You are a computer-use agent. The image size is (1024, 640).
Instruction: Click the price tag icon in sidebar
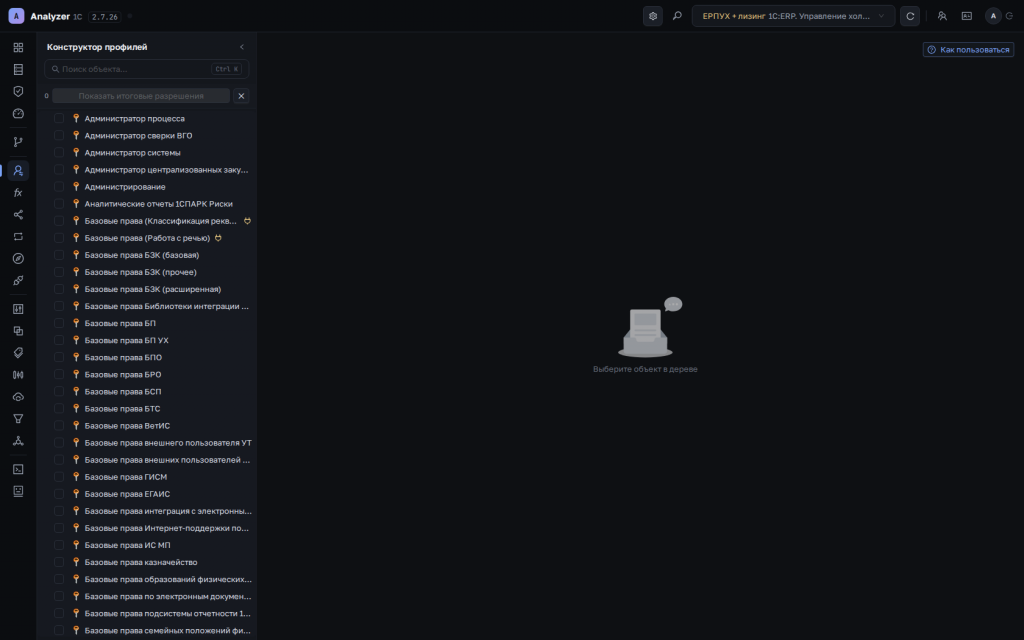pyautogui.click(x=18, y=353)
